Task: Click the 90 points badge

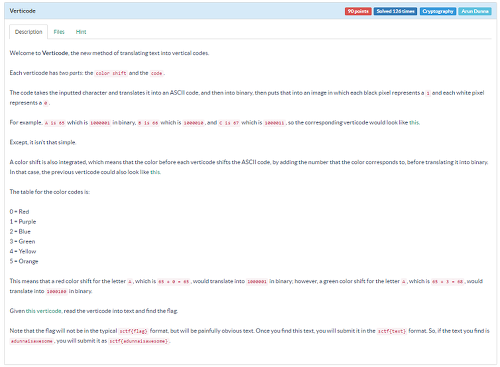Action: [x=358, y=11]
